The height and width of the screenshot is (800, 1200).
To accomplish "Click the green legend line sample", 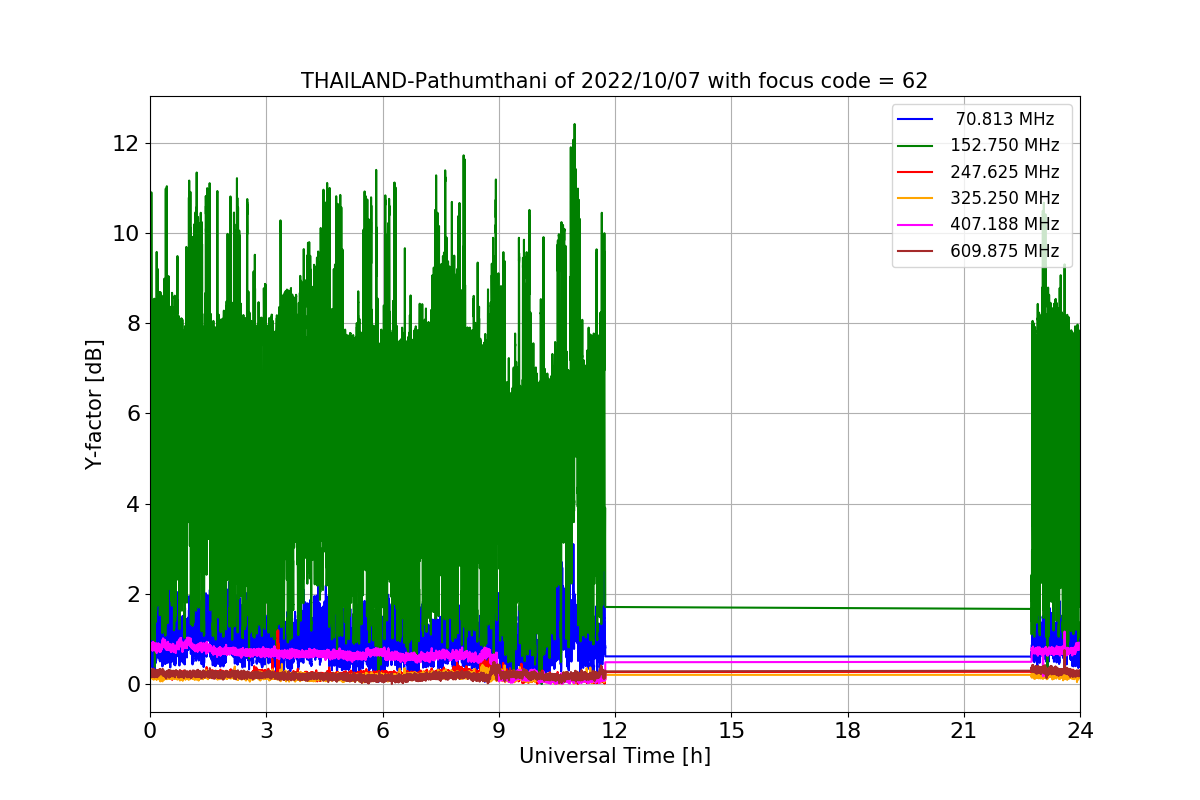I will (915, 146).
